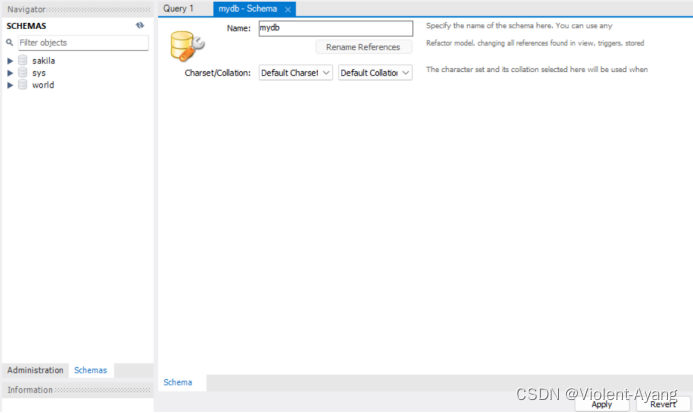This screenshot has width=693, height=413.
Task: Click the sys database icon
Action: tap(23, 73)
